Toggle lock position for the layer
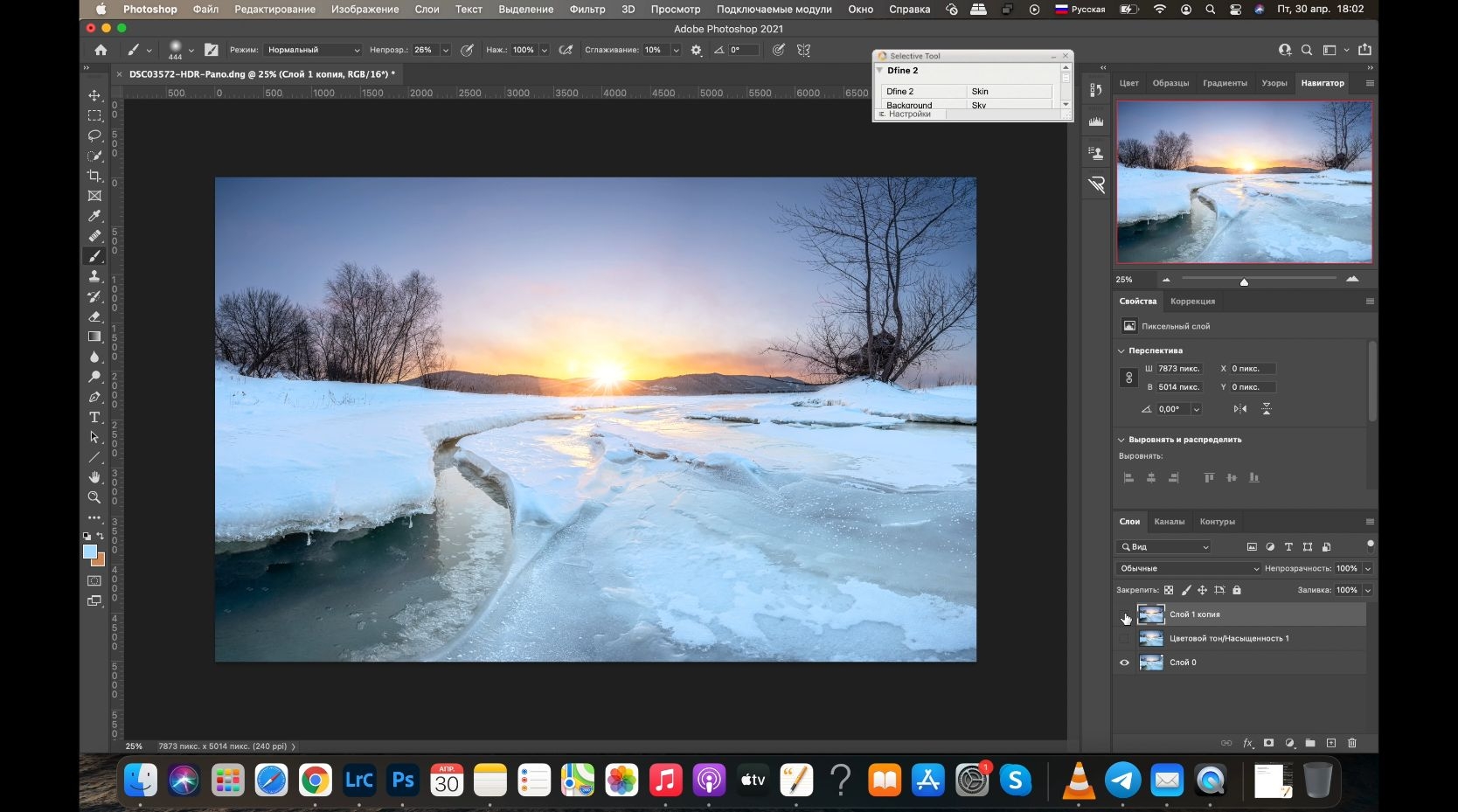This screenshot has height=812, width=1458. tap(1203, 590)
